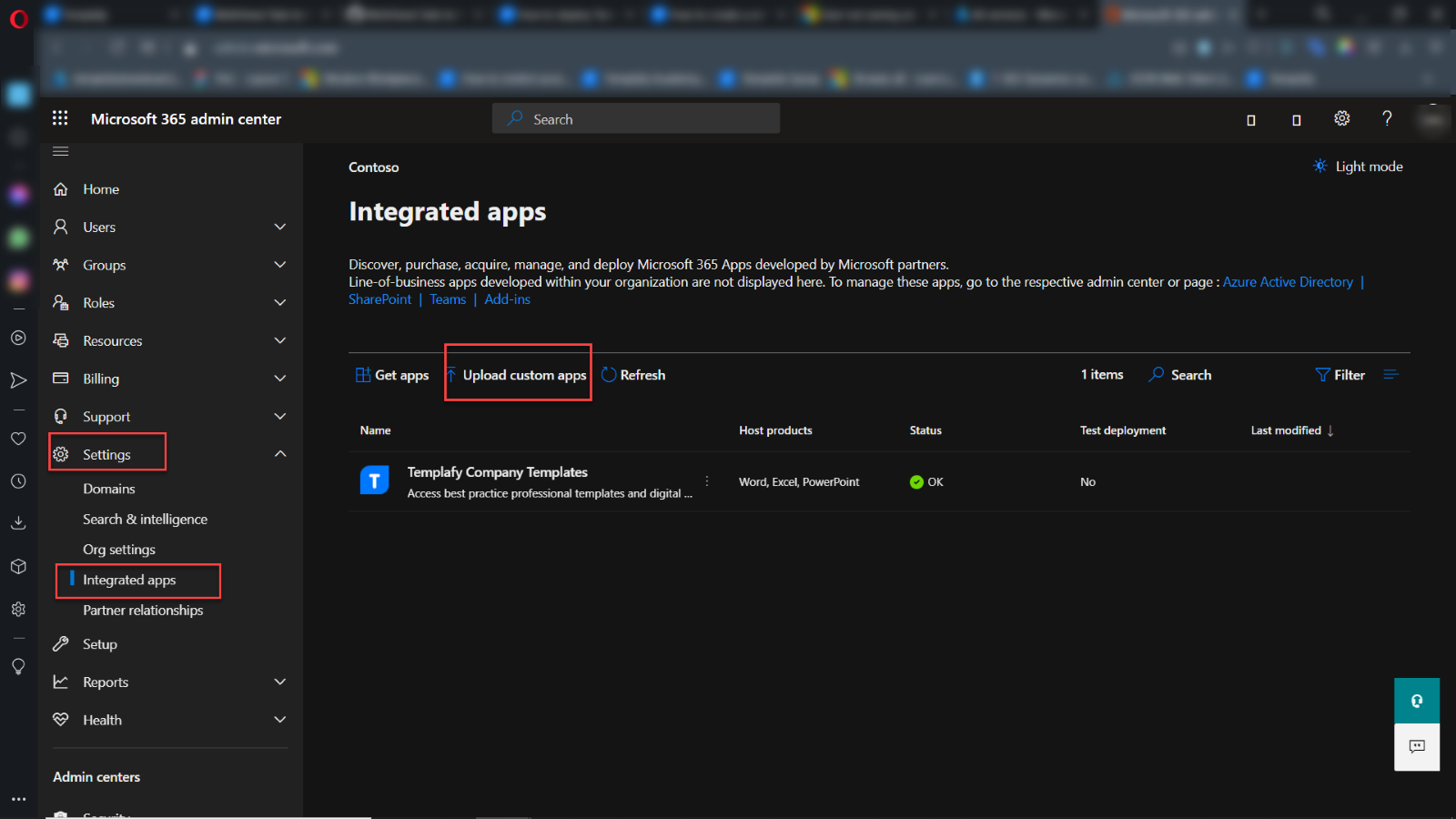Click the settings gear in top header
The height and width of the screenshot is (819, 1456).
(1341, 118)
